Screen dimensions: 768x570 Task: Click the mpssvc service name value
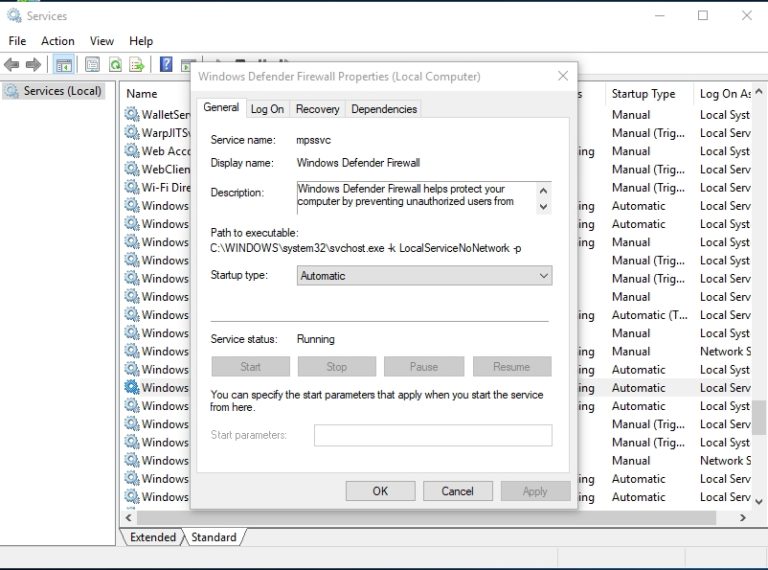click(x=313, y=140)
